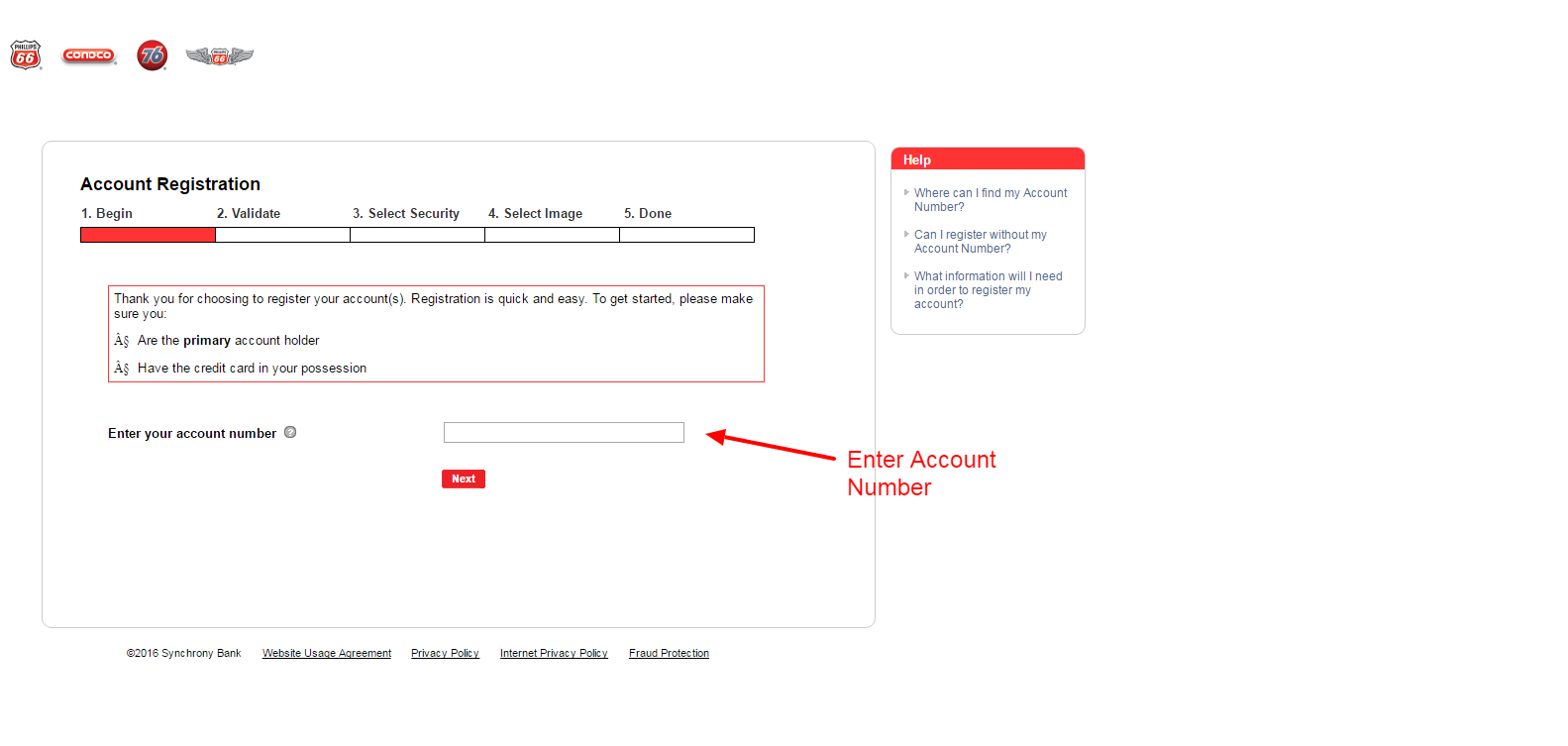Select the '4. Select Image' step label

(535, 213)
